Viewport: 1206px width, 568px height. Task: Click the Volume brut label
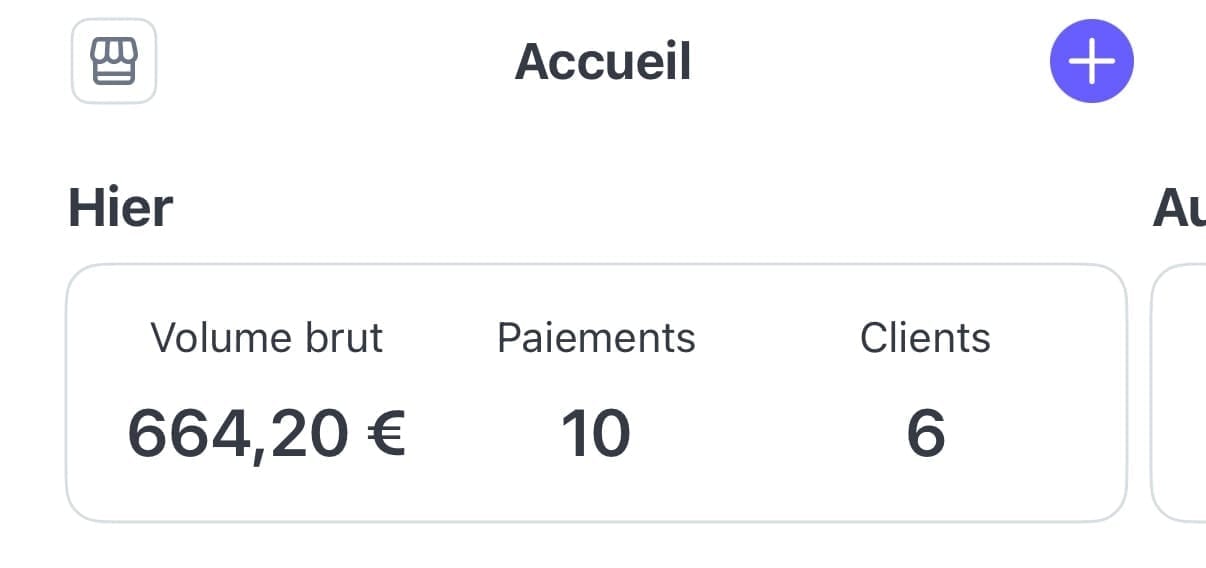click(267, 338)
